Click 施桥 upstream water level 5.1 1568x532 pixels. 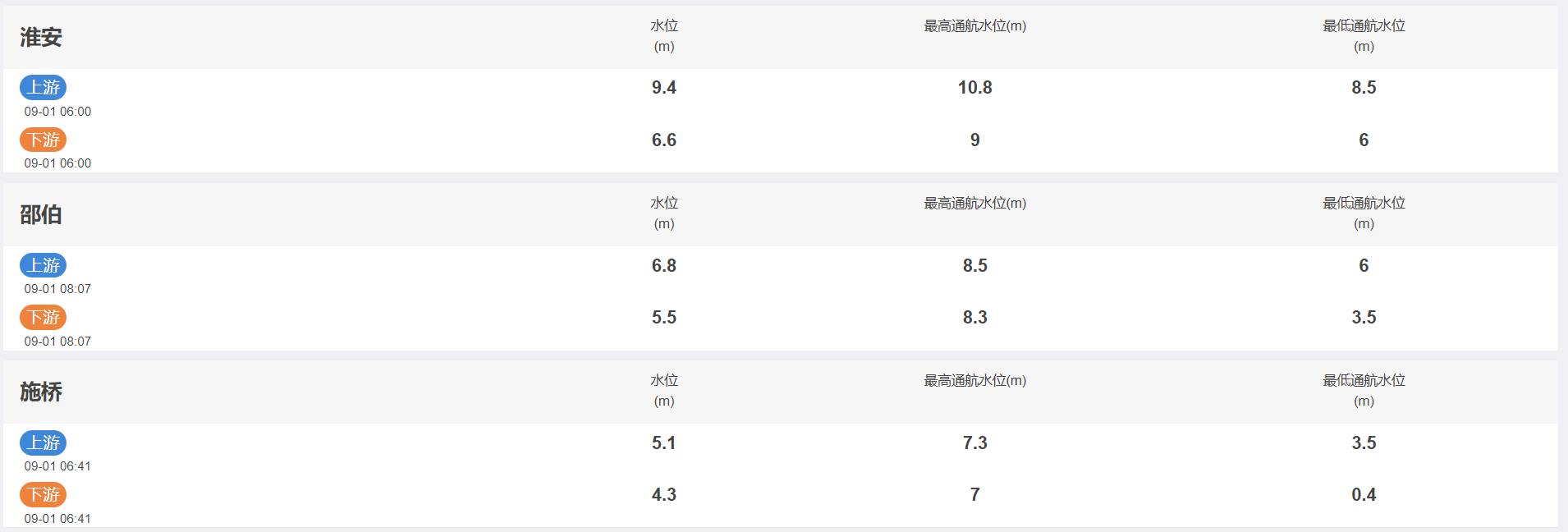(x=664, y=443)
